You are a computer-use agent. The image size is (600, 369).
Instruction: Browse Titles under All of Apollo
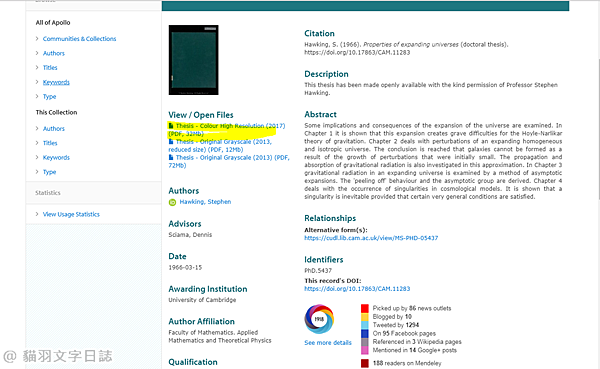click(x=50, y=68)
